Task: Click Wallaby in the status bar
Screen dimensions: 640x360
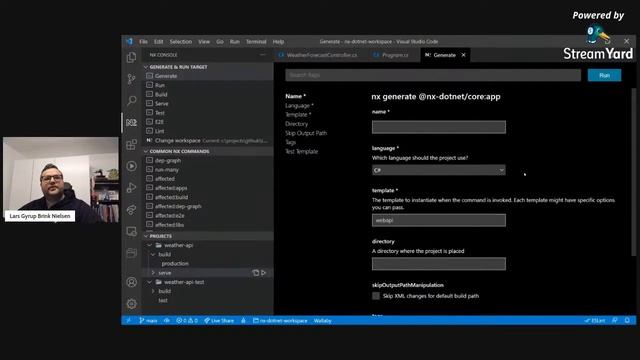Action: (322, 320)
